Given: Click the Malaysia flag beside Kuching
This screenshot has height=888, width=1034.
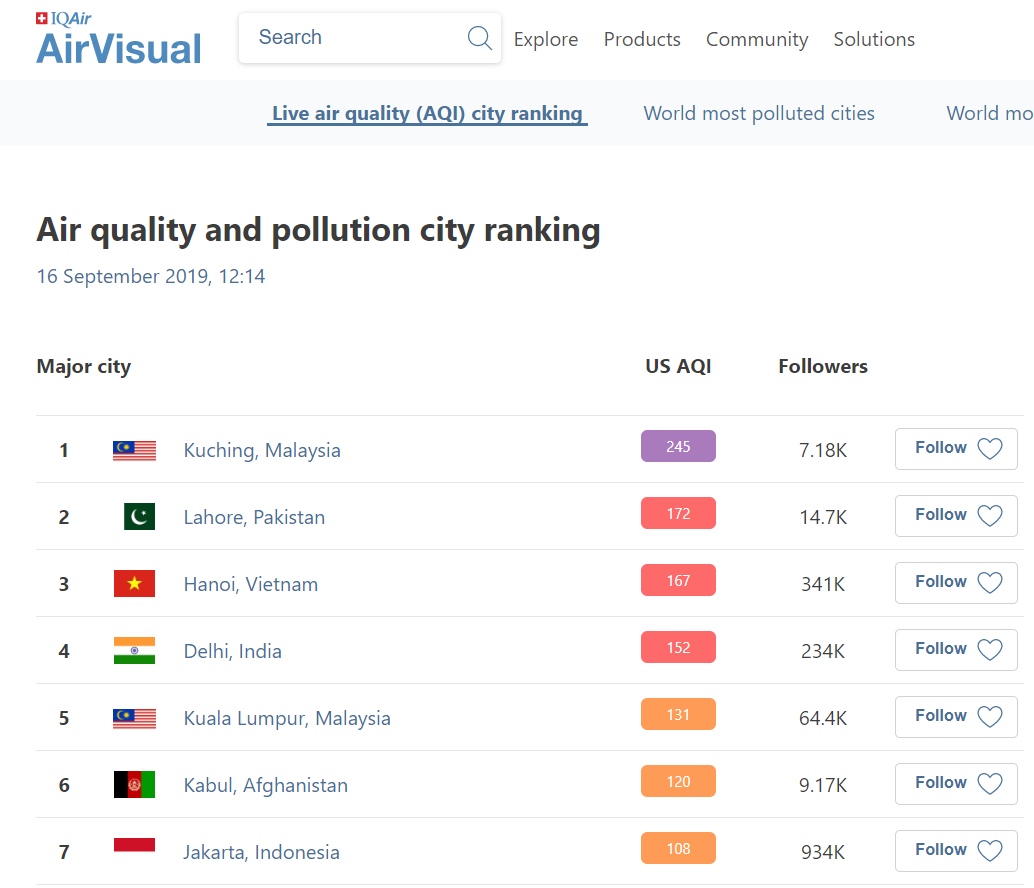Looking at the screenshot, I should click(134, 450).
